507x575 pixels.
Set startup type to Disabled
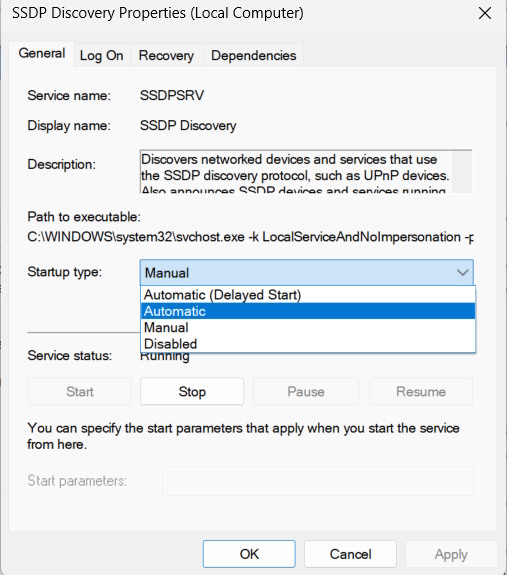[x=308, y=344]
